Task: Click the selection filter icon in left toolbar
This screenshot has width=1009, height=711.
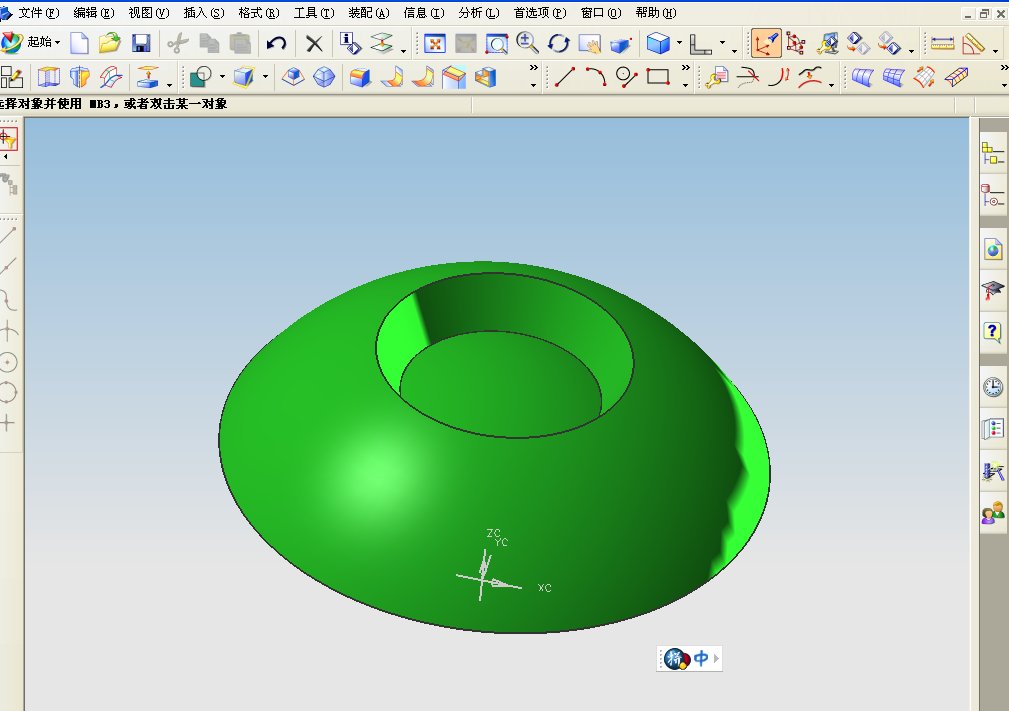Action: [x=8, y=138]
